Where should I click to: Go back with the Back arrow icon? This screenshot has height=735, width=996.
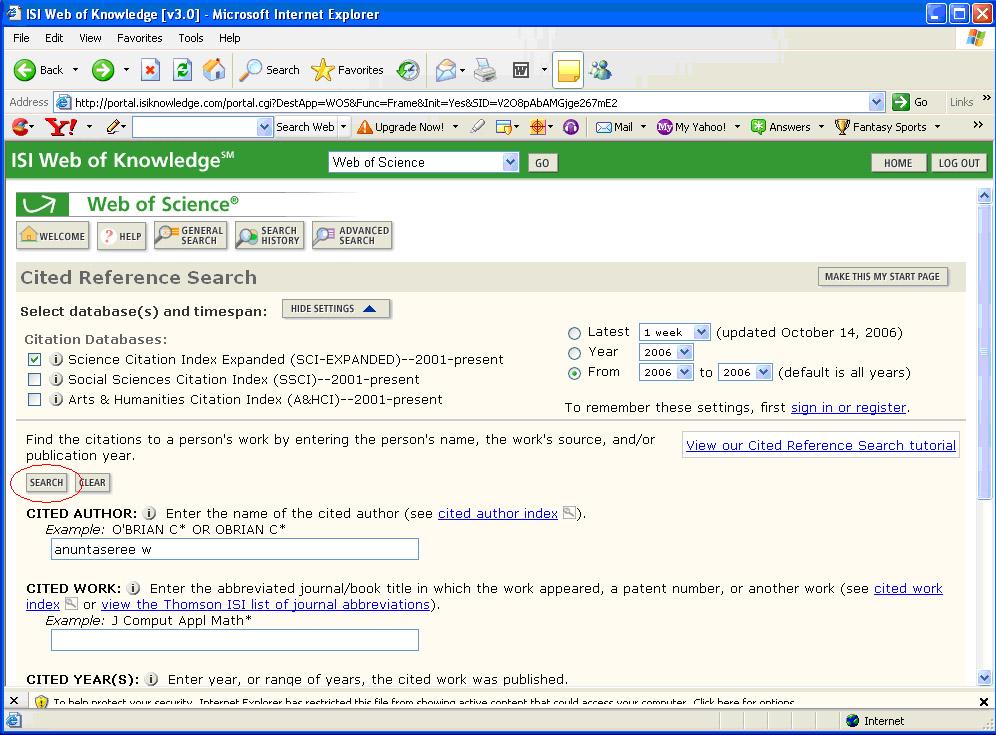pyautogui.click(x=25, y=70)
